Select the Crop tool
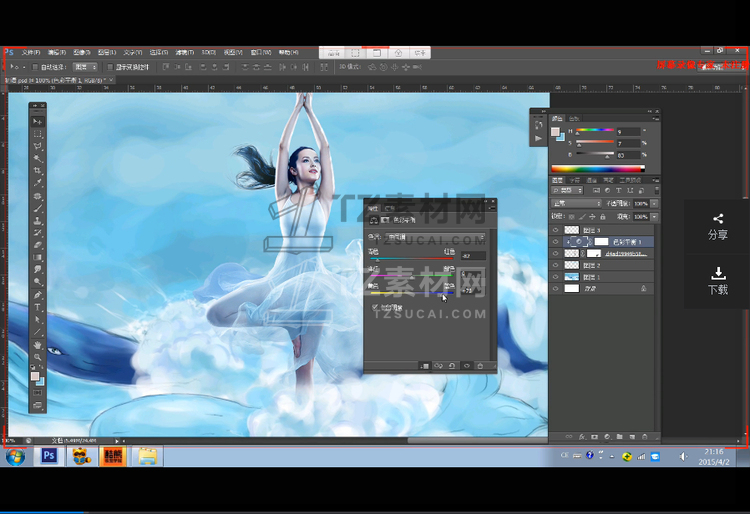Screen dimensions: 750x514 pos(38,171)
